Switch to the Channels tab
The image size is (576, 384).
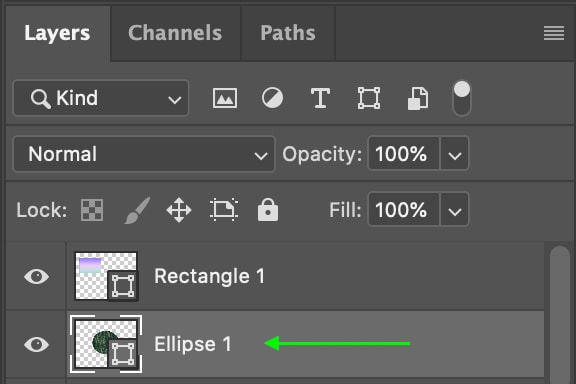pyautogui.click(x=175, y=33)
